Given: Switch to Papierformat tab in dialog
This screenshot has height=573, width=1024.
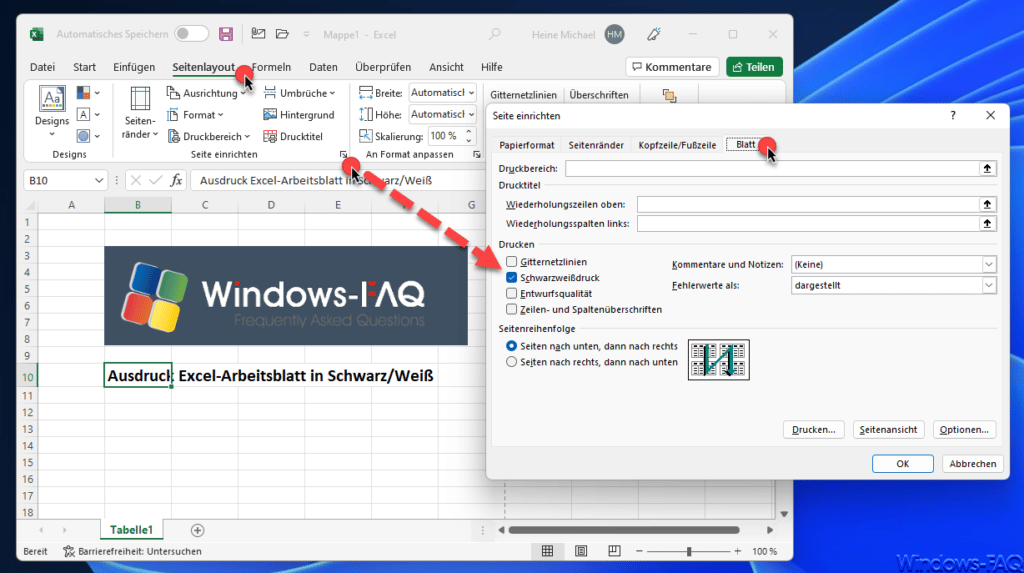Looking at the screenshot, I should (526, 145).
